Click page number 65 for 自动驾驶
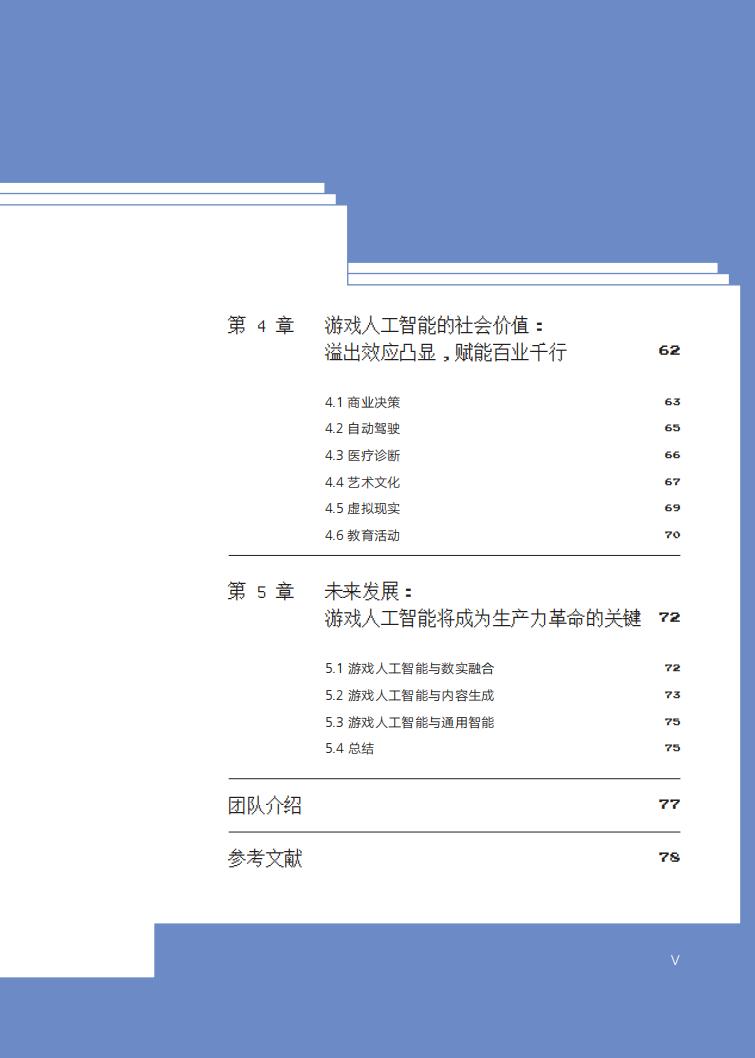 pos(672,428)
